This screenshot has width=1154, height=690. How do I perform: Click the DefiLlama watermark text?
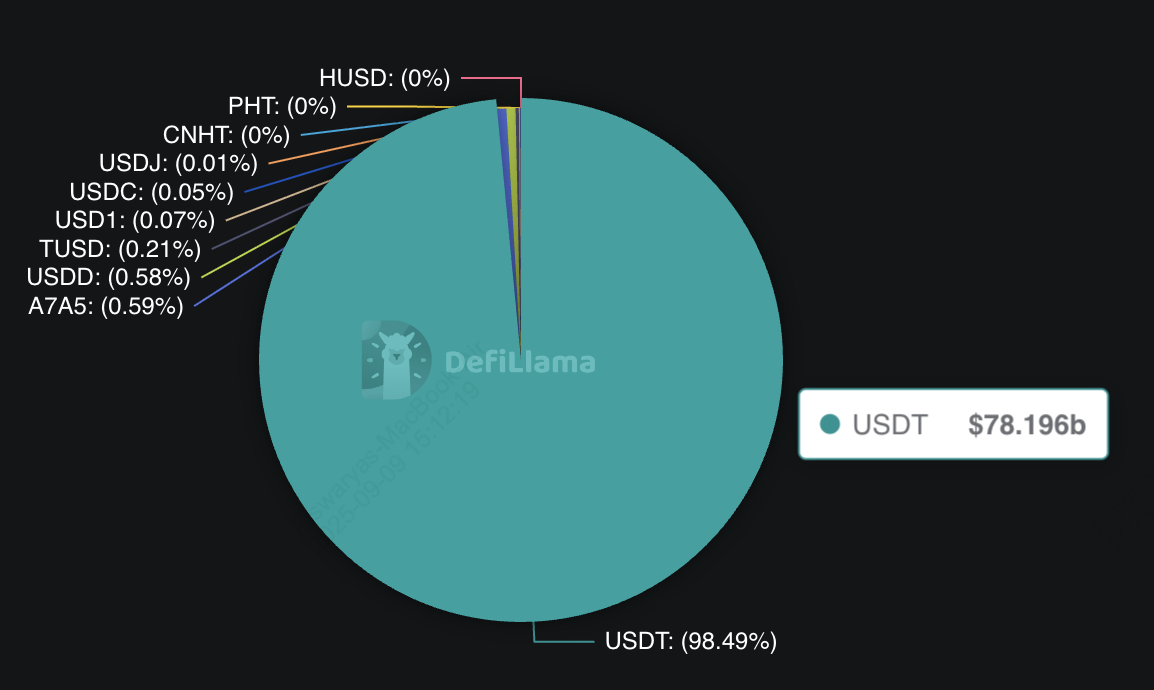point(519,362)
